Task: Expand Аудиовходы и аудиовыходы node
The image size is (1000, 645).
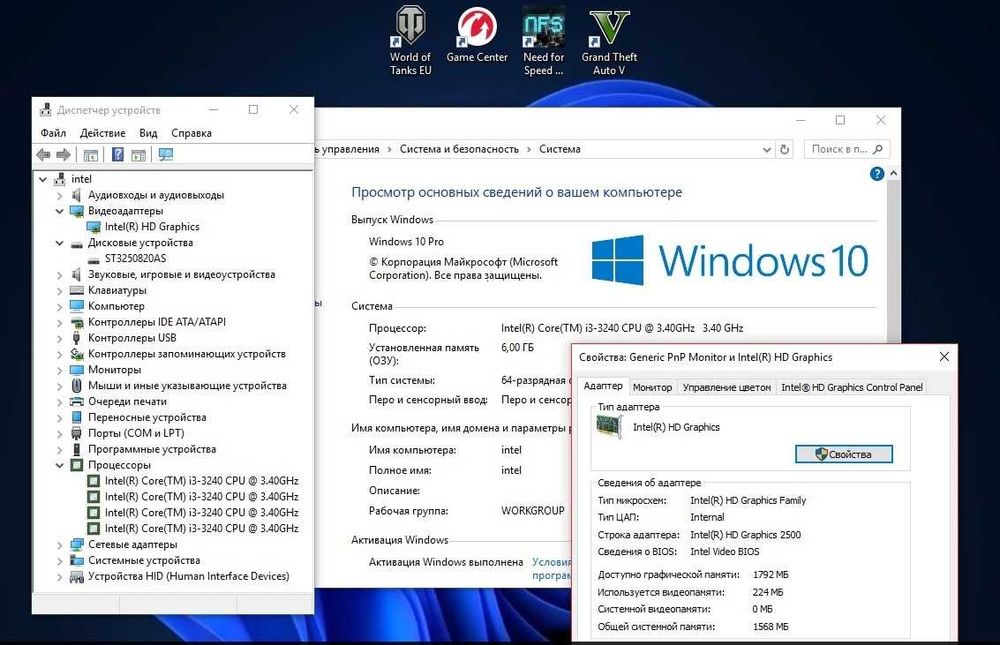Action: 59,195
